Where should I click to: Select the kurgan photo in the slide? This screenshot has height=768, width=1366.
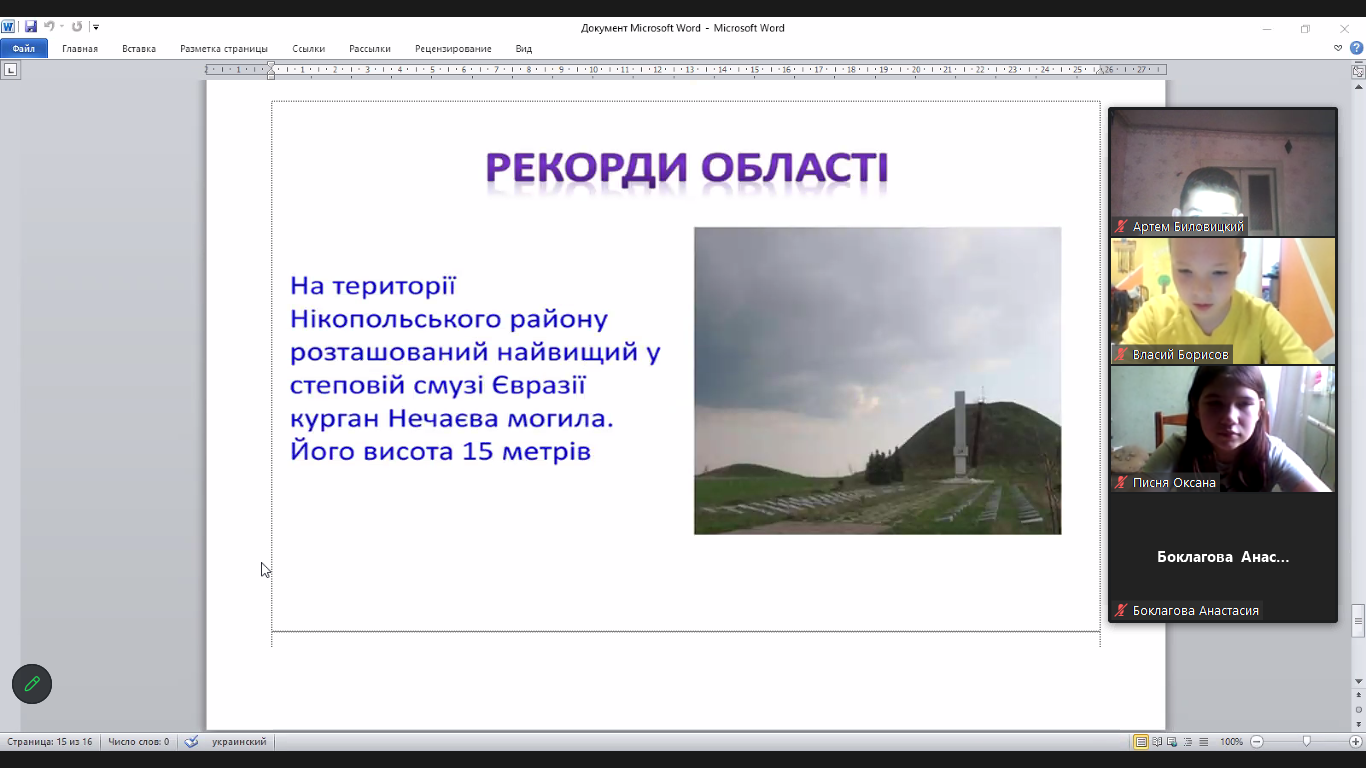877,380
